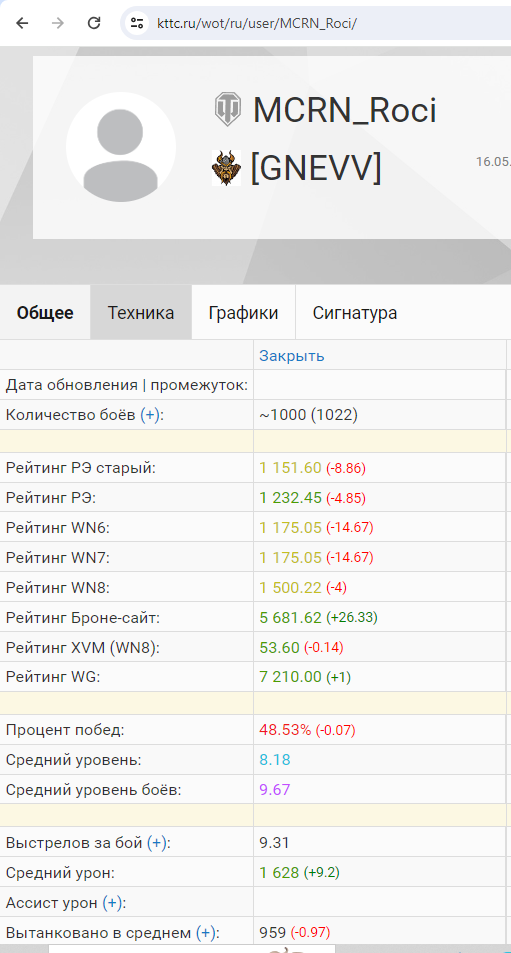Expand plus next to Ассист урон
Viewport: 511px width, 953px height.
pos(112,903)
